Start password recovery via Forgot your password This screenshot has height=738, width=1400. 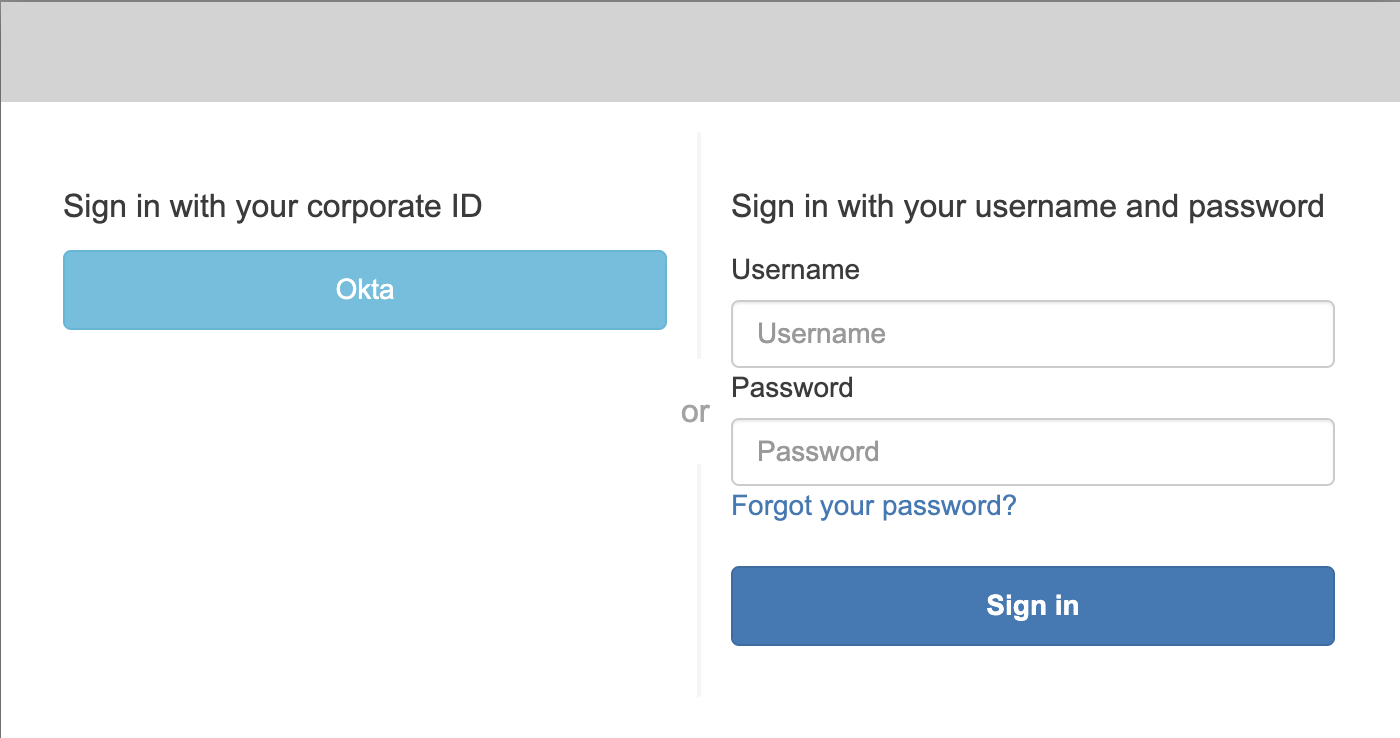click(x=873, y=505)
